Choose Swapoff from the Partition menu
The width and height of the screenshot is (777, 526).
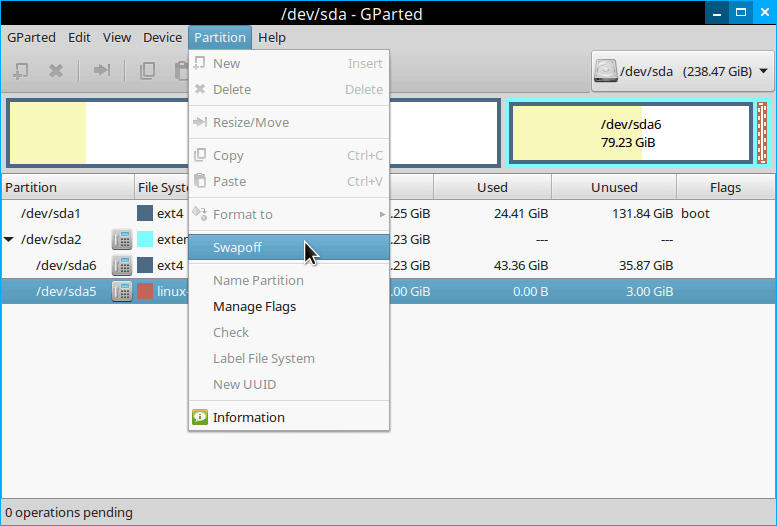[289, 247]
